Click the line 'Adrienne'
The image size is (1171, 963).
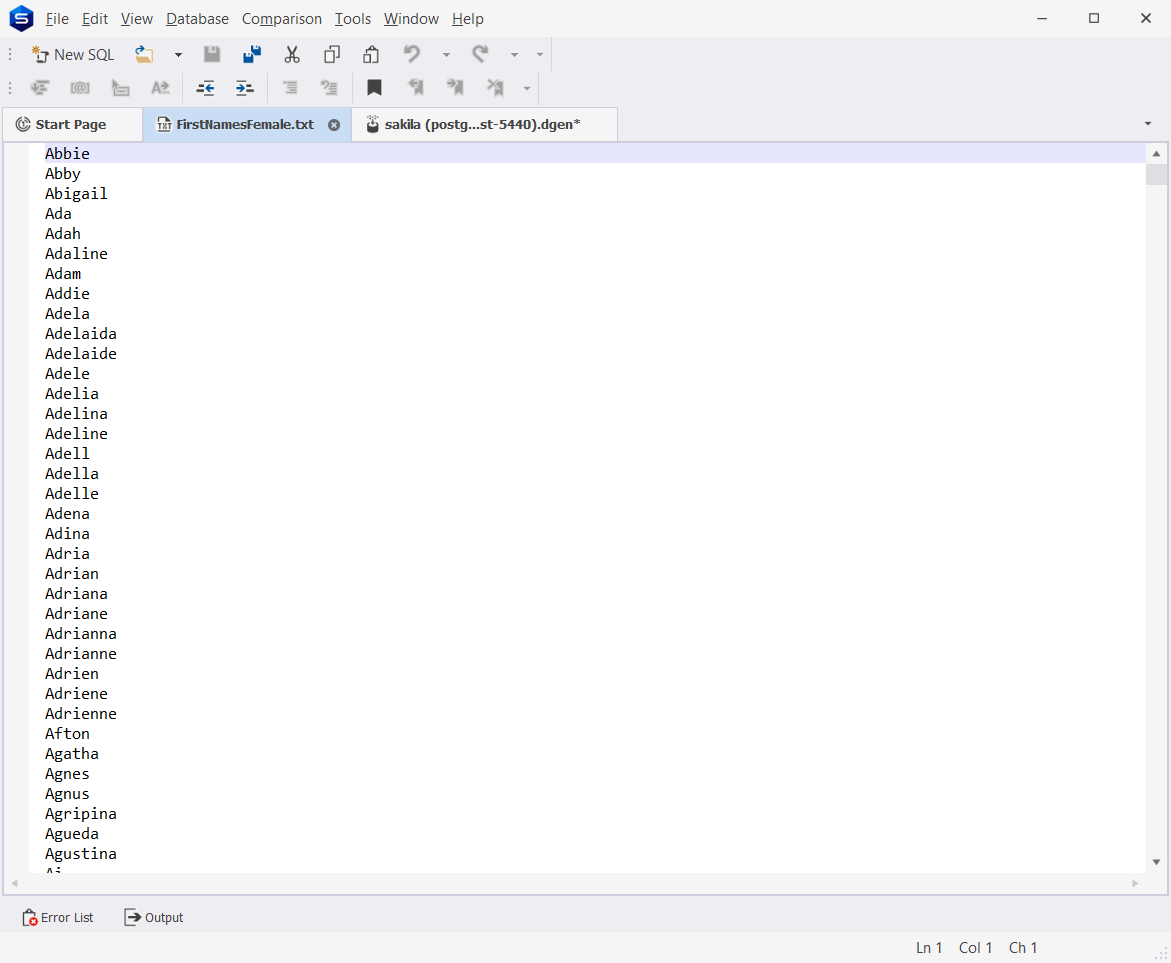(x=81, y=714)
